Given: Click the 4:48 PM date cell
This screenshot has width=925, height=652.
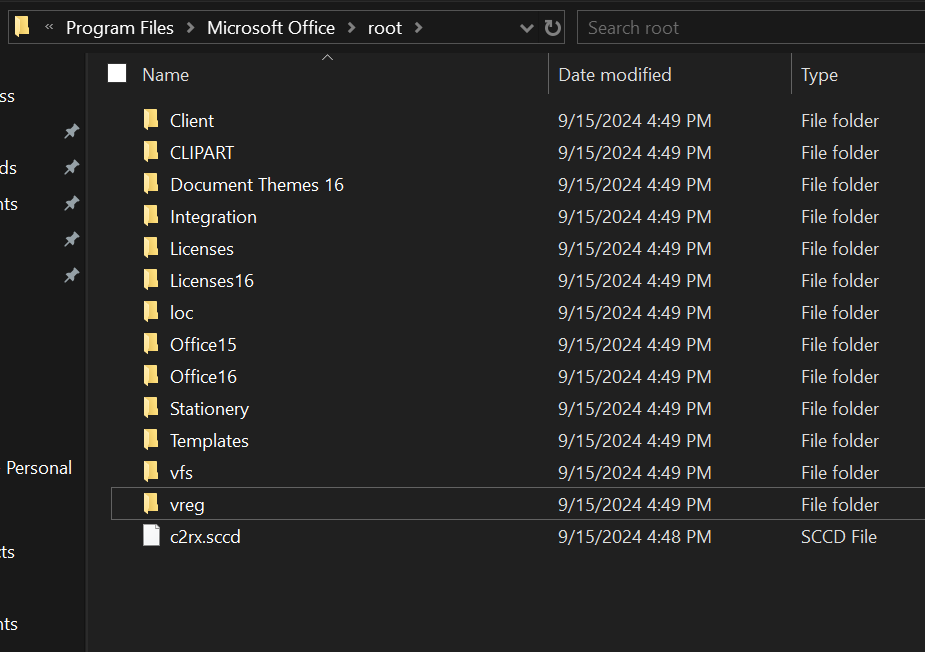Looking at the screenshot, I should coord(634,537).
